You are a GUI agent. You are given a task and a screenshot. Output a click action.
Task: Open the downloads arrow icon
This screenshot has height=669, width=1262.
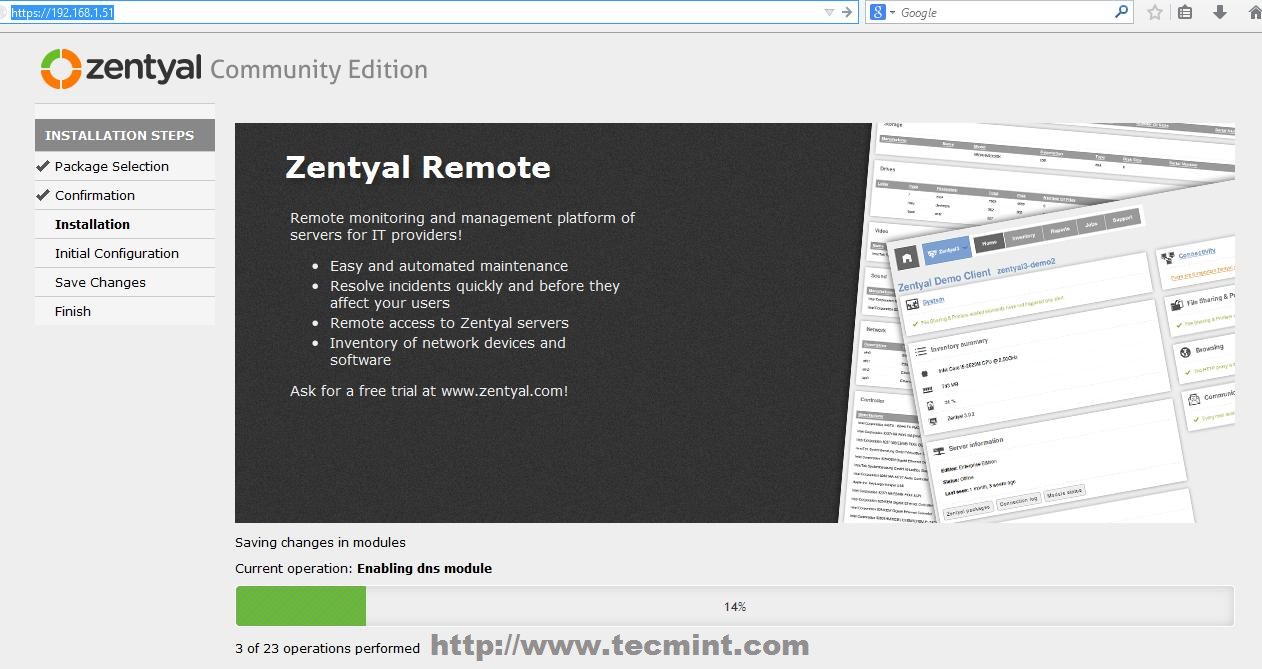pos(1220,12)
